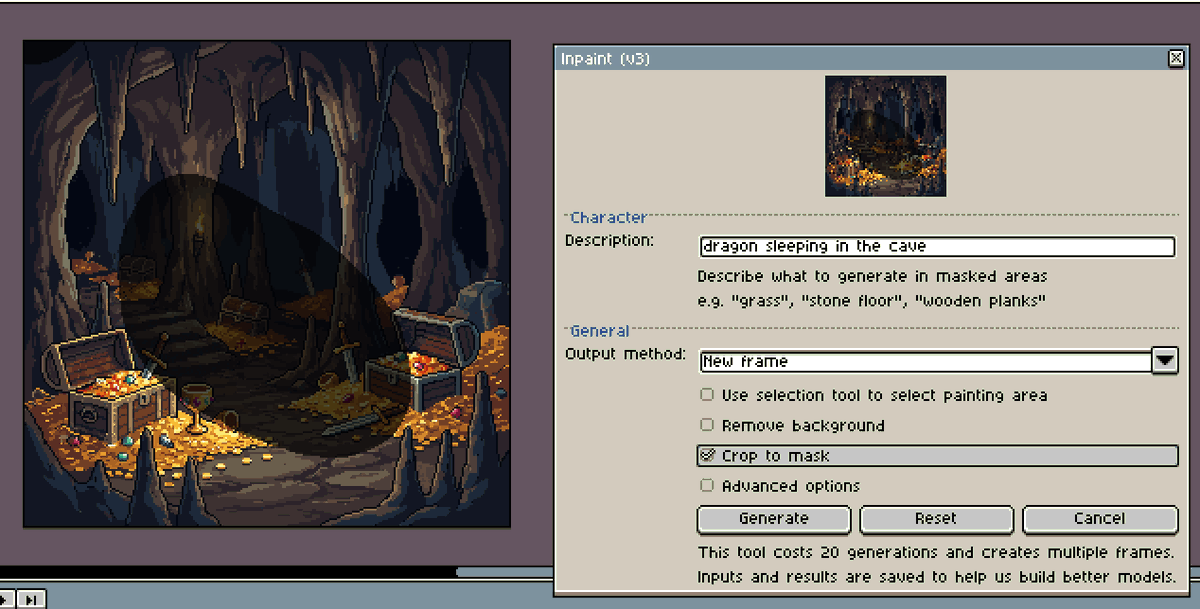Click the 'Inpaint (v3)' dialog title
Viewport: 1200px width, 609px height.
[605, 59]
